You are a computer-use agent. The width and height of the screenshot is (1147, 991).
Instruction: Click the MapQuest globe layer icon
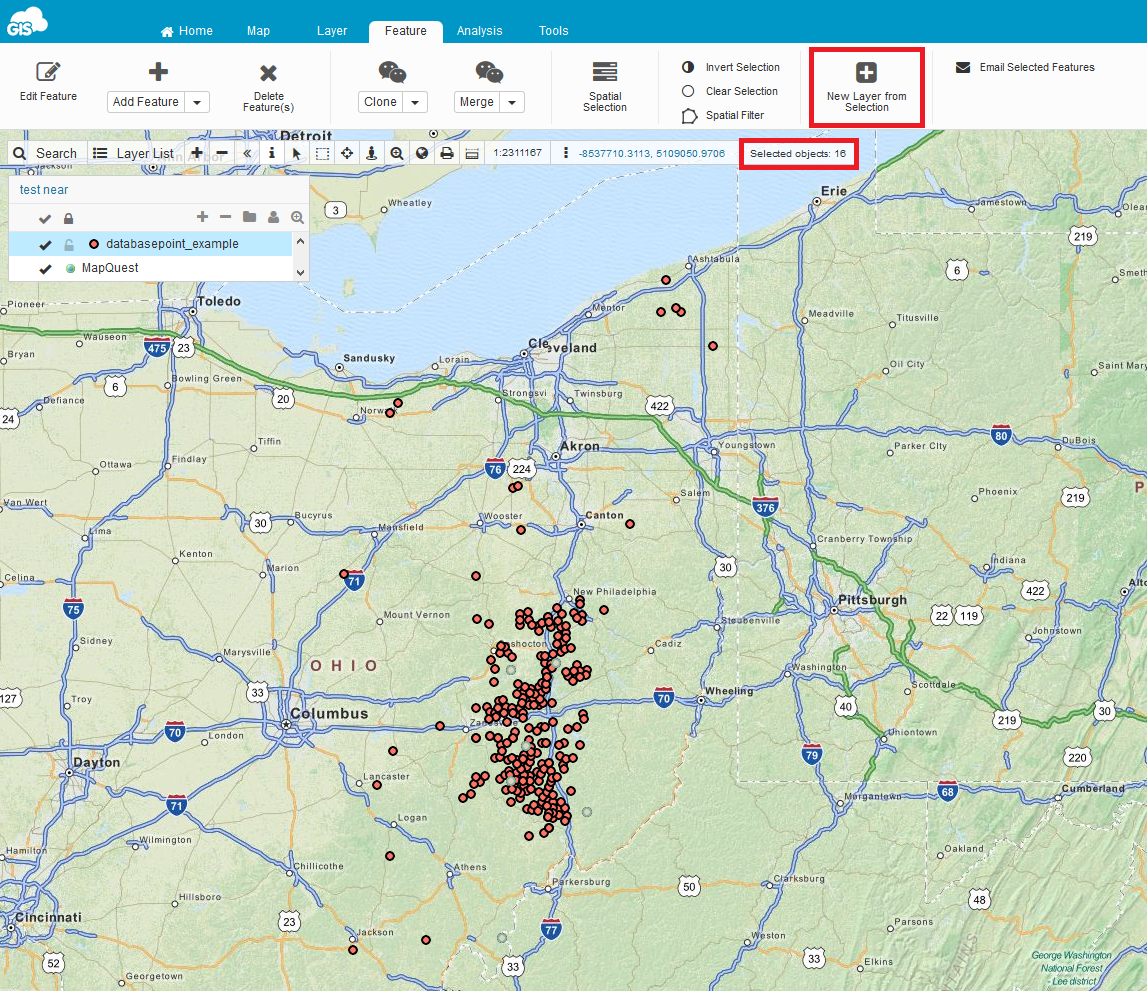click(71, 268)
